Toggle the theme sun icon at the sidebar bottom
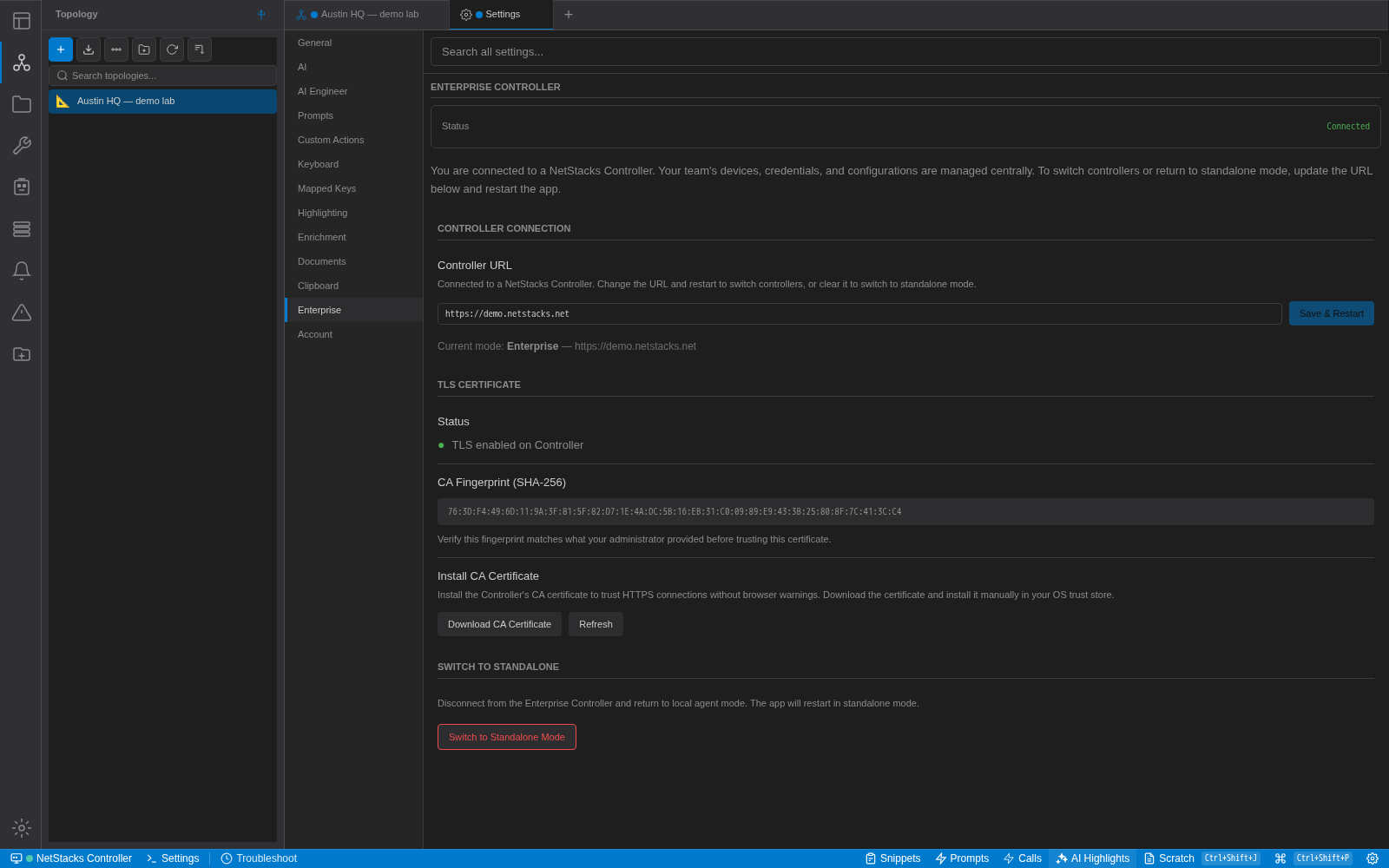1389x868 pixels. (22, 828)
